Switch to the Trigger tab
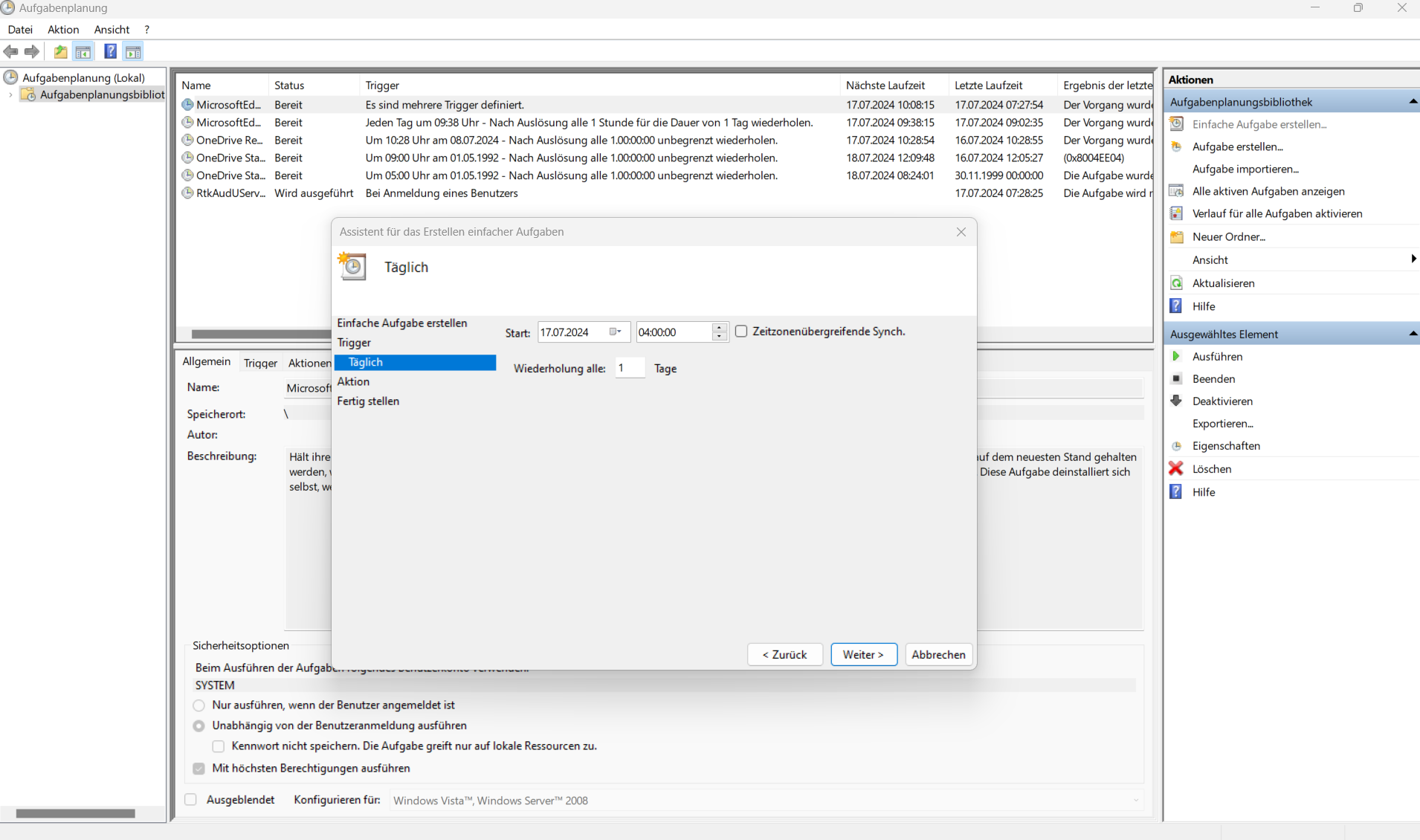Image resolution: width=1420 pixels, height=840 pixels. pos(260,363)
